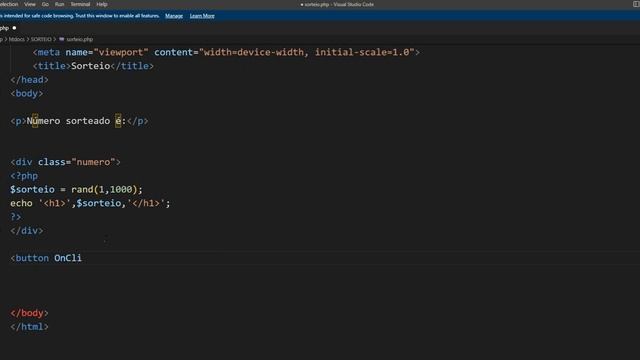Click the PHP file icon in breadcrumb
This screenshot has width=640, height=360.
(x=62, y=39)
